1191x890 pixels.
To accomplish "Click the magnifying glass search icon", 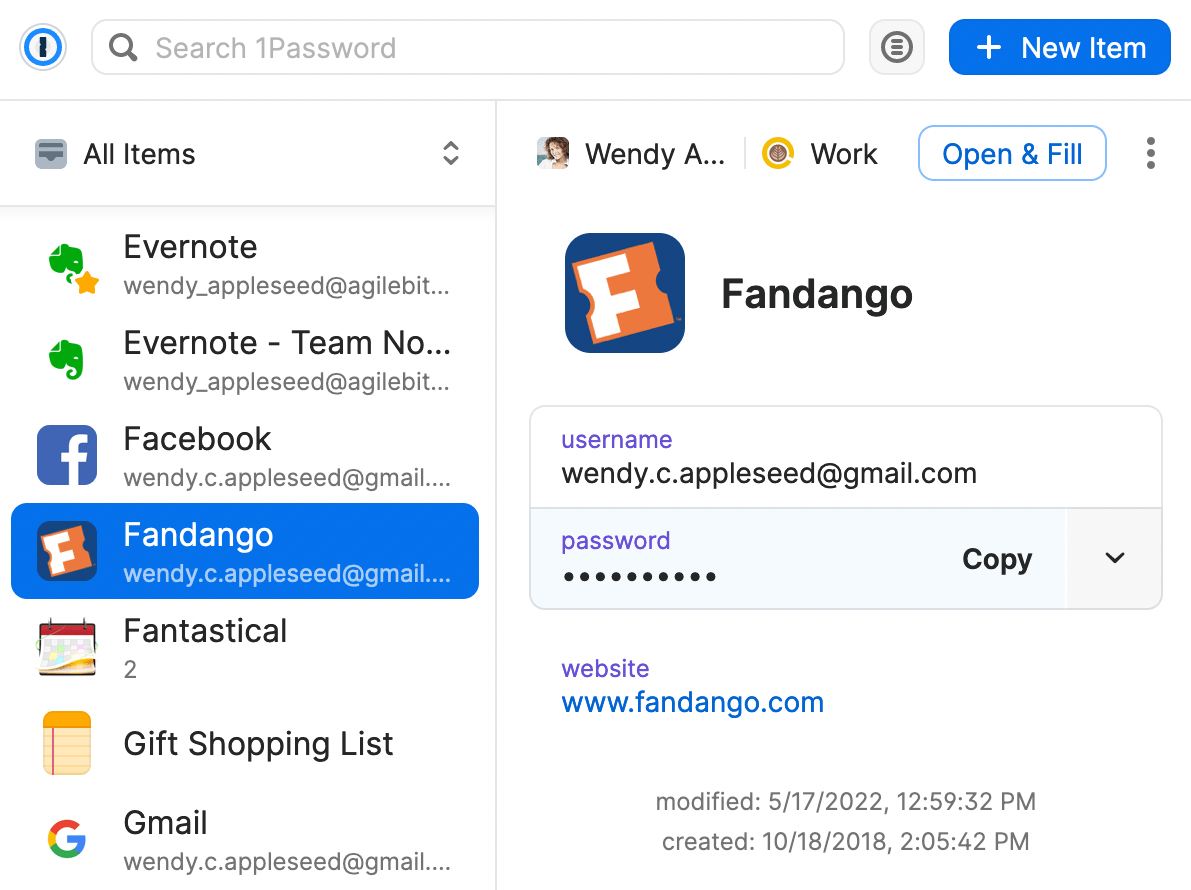I will click(x=122, y=47).
